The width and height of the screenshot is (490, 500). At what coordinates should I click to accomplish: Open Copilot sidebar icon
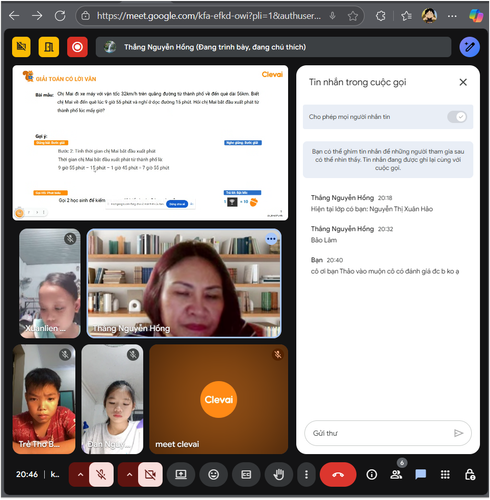click(x=475, y=16)
